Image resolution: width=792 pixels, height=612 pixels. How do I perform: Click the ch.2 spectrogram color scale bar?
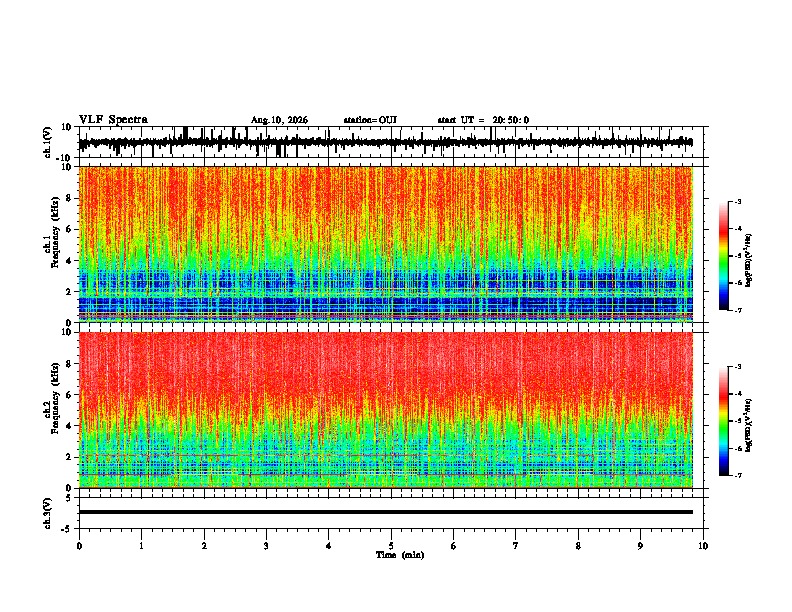click(x=723, y=421)
